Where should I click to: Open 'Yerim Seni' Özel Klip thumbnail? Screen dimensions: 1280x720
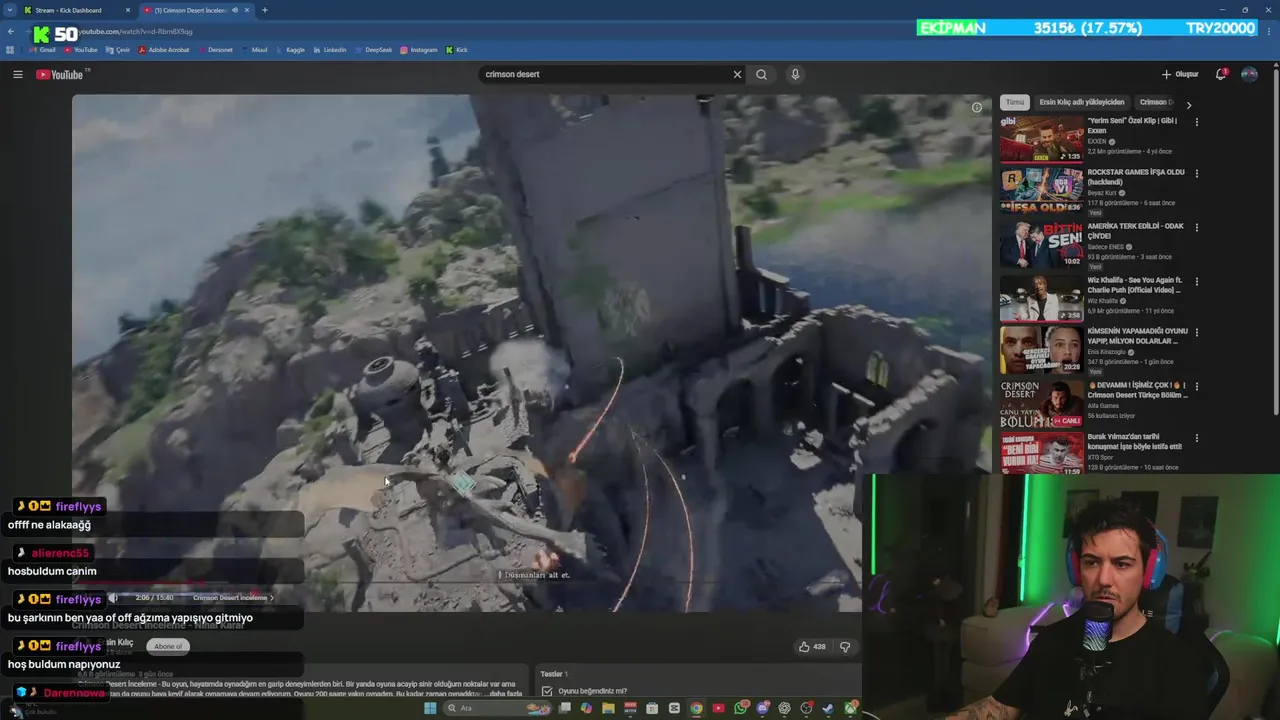click(1042, 139)
